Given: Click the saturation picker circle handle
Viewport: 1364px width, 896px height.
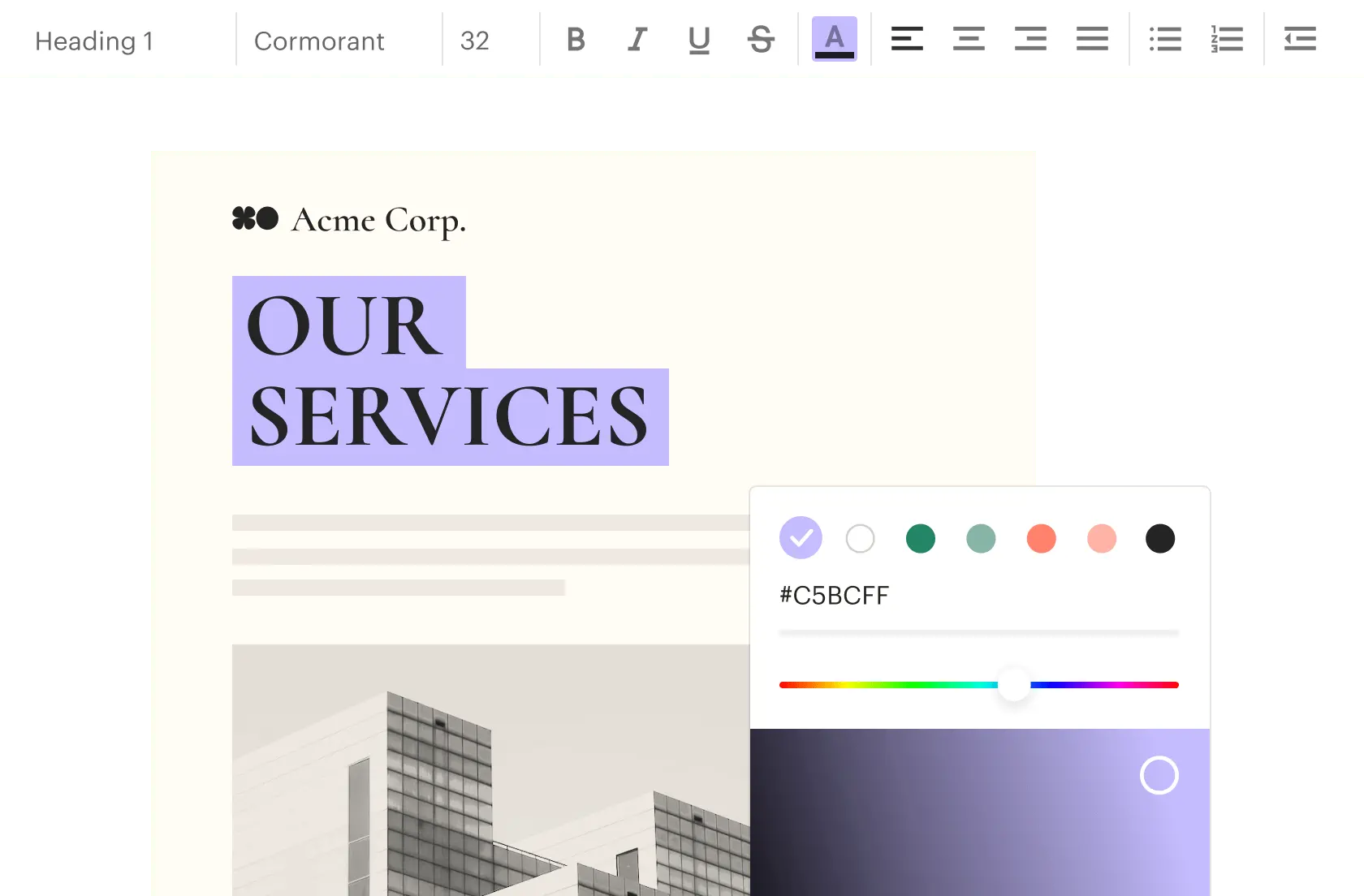Looking at the screenshot, I should pos(1159,775).
